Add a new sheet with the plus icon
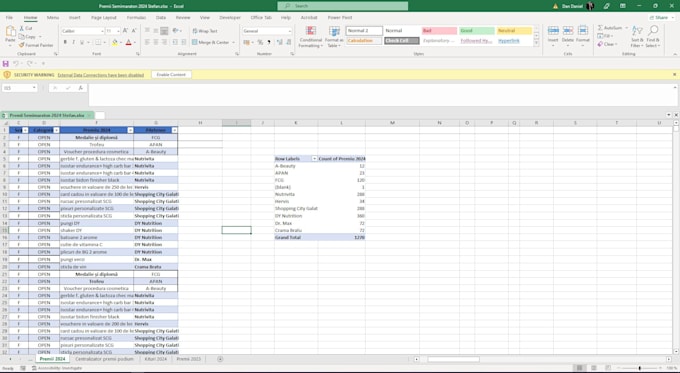 220,359
